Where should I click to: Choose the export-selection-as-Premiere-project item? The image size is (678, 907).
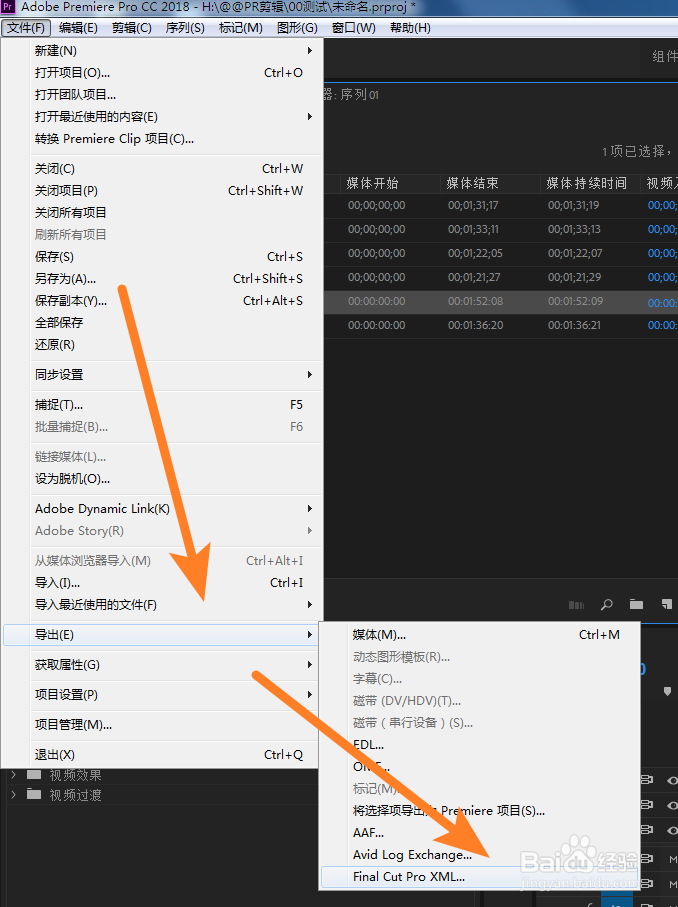click(480, 810)
